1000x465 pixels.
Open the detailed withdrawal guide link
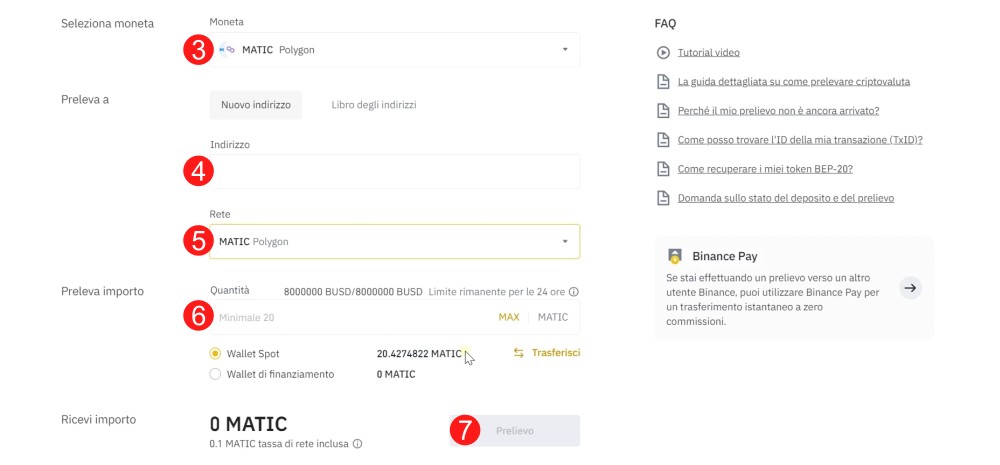click(x=793, y=81)
